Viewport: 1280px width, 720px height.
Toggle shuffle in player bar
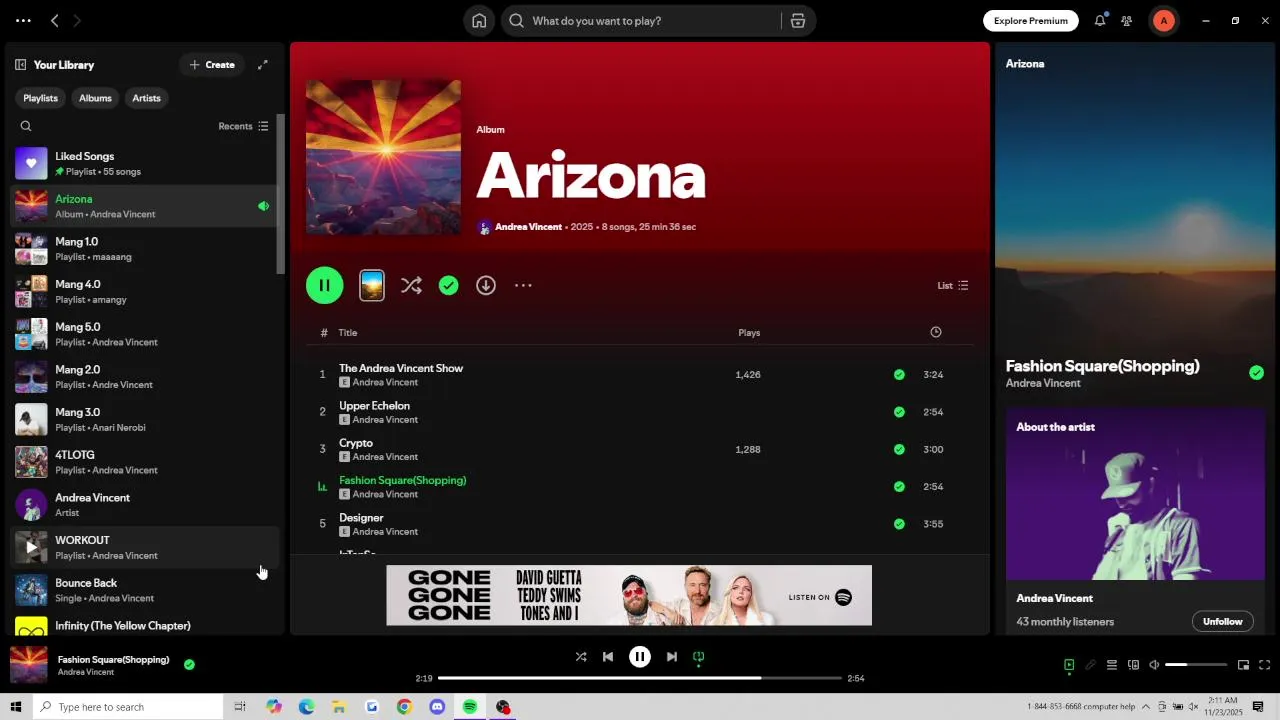tap(581, 657)
